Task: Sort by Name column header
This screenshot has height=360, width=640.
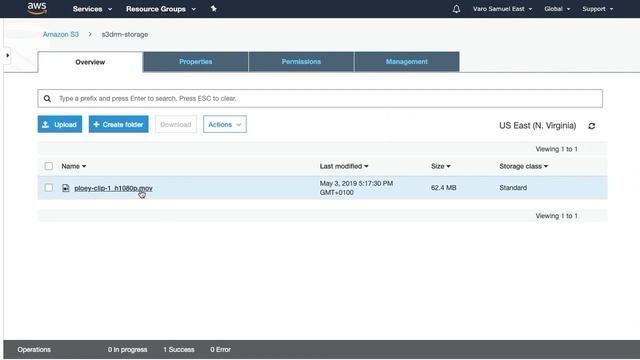Action: pyautogui.click(x=73, y=166)
